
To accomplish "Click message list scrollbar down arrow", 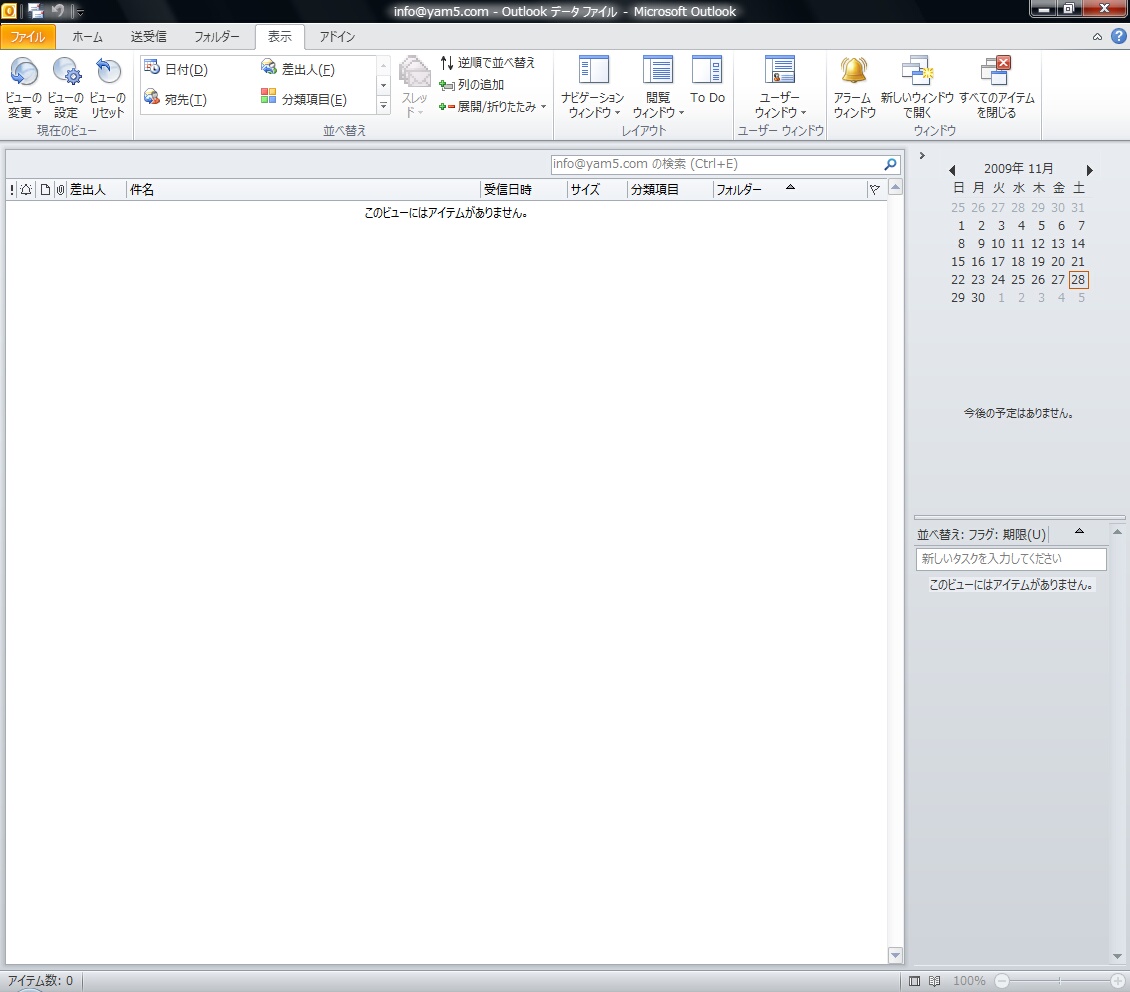I will [x=895, y=955].
